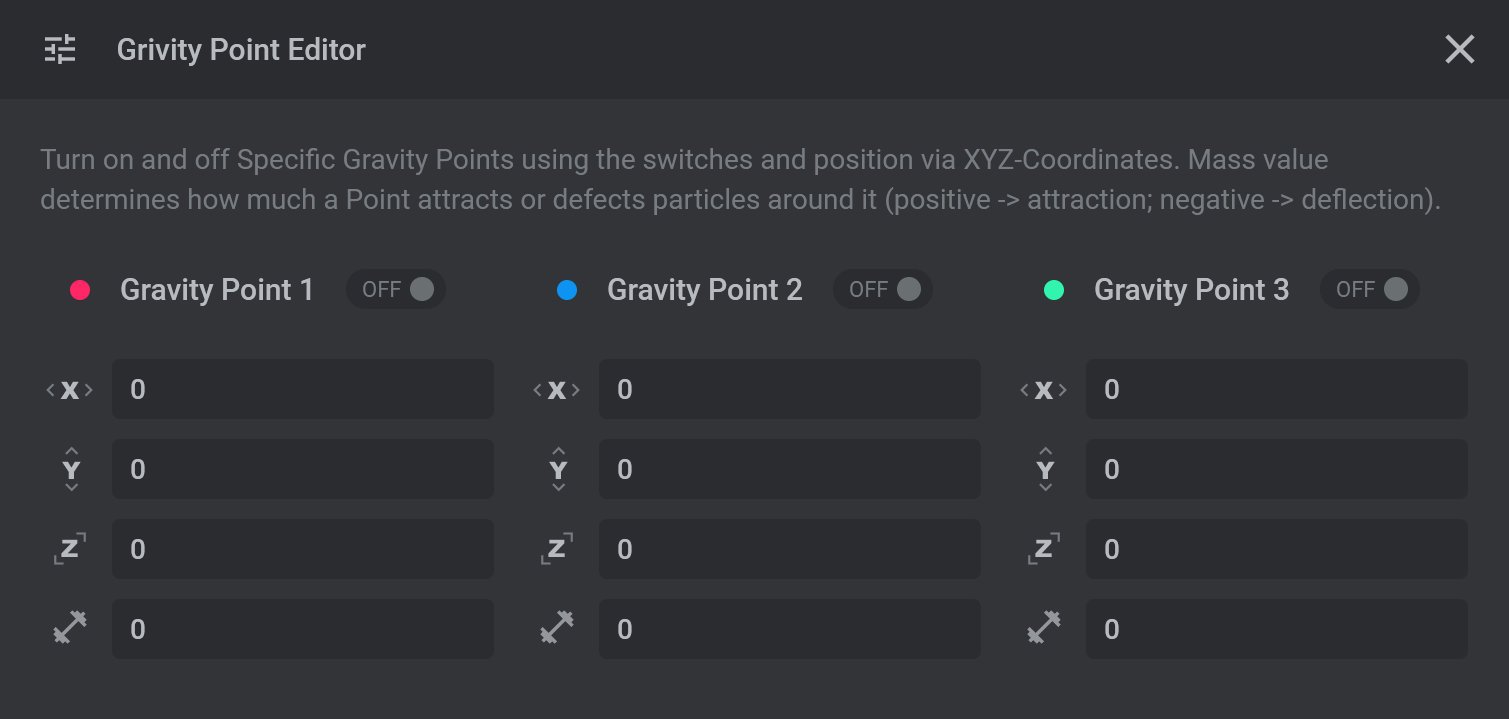Click Gravity Point 1 Y axis icon

click(x=71, y=469)
